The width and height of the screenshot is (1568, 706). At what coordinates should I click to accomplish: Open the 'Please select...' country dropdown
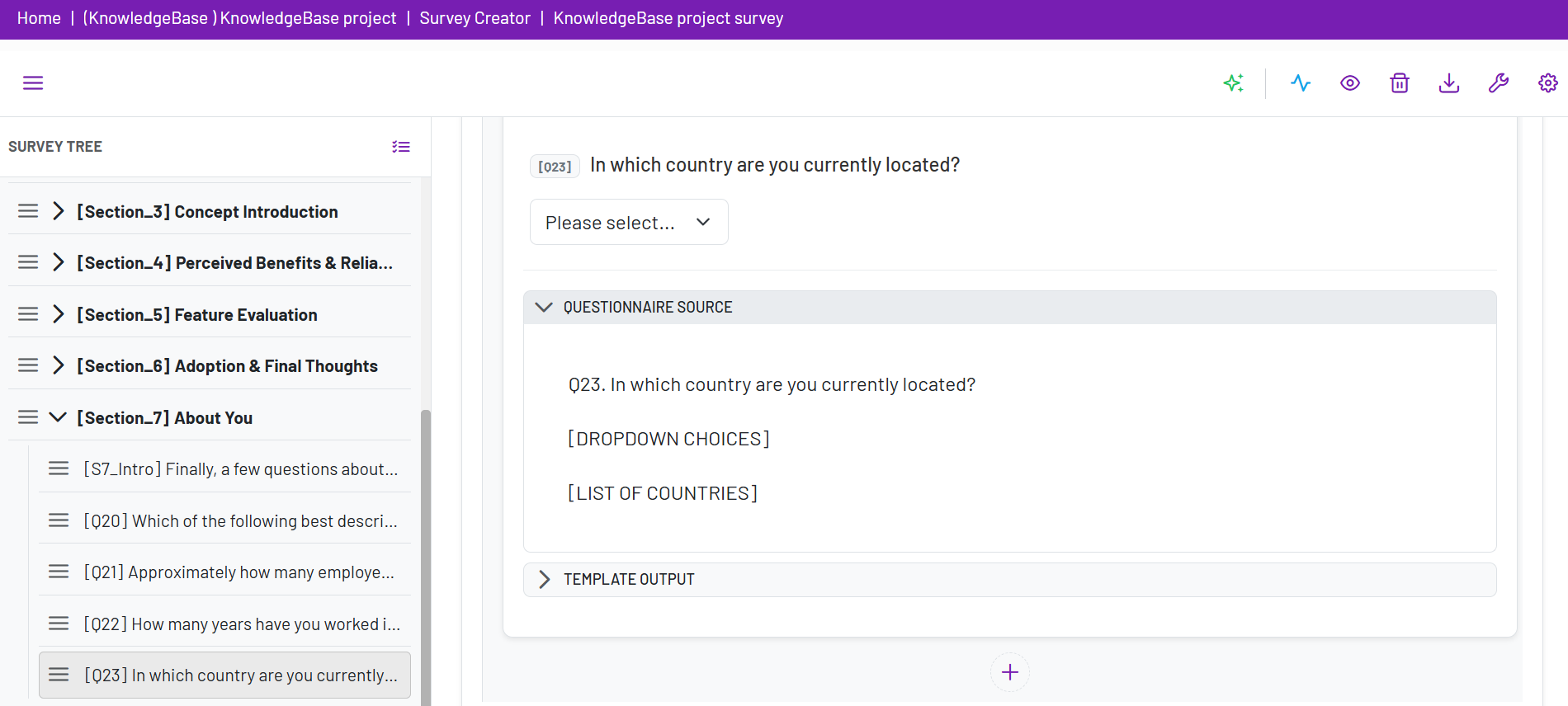point(629,222)
